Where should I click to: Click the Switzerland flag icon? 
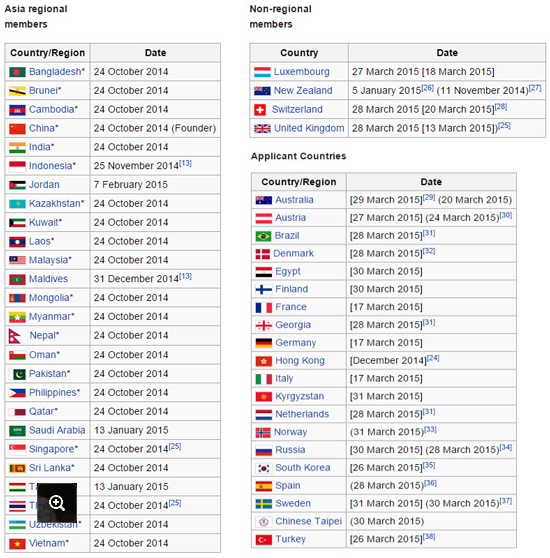point(260,110)
